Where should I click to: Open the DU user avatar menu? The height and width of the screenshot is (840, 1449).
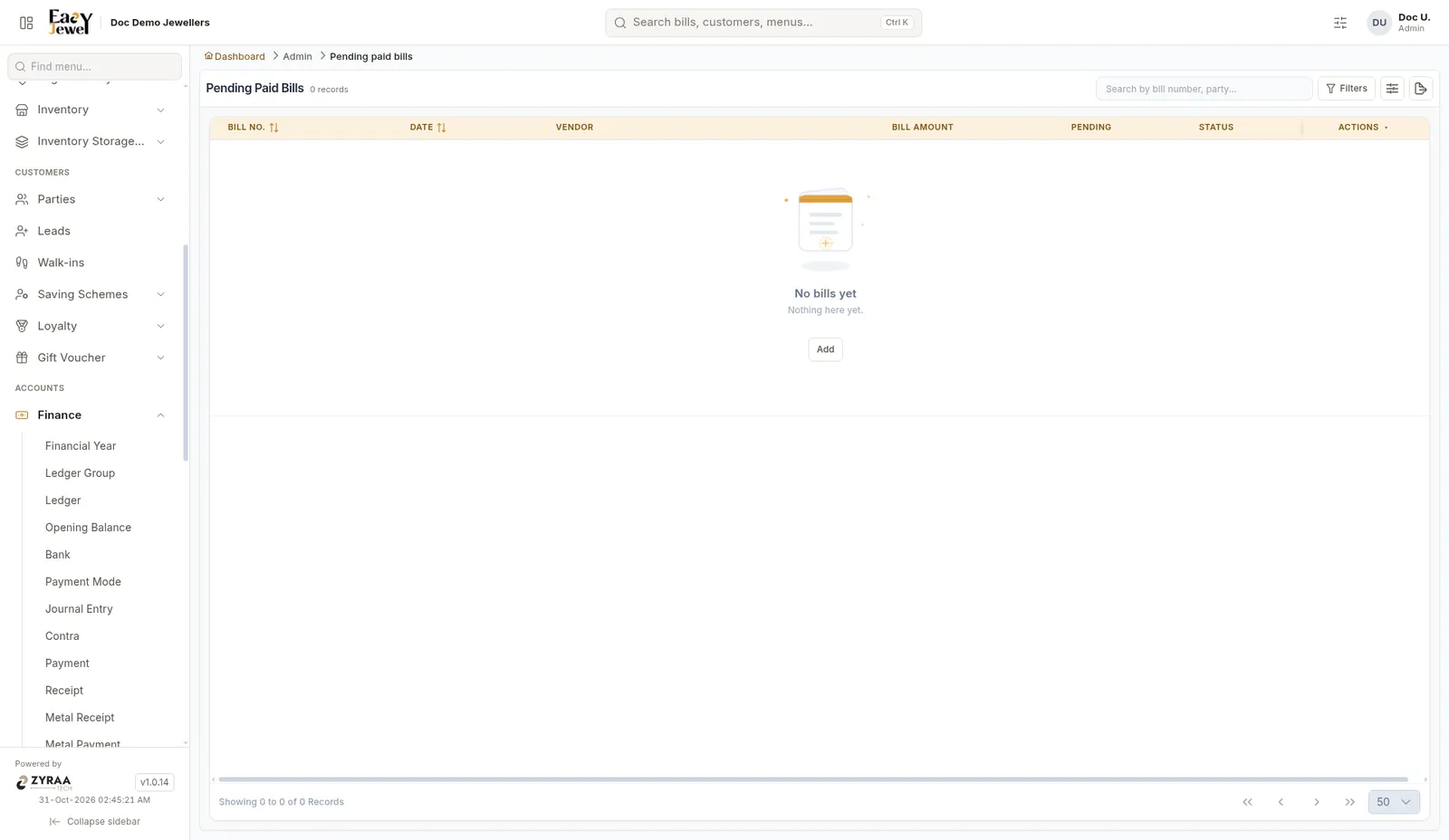1378,23
